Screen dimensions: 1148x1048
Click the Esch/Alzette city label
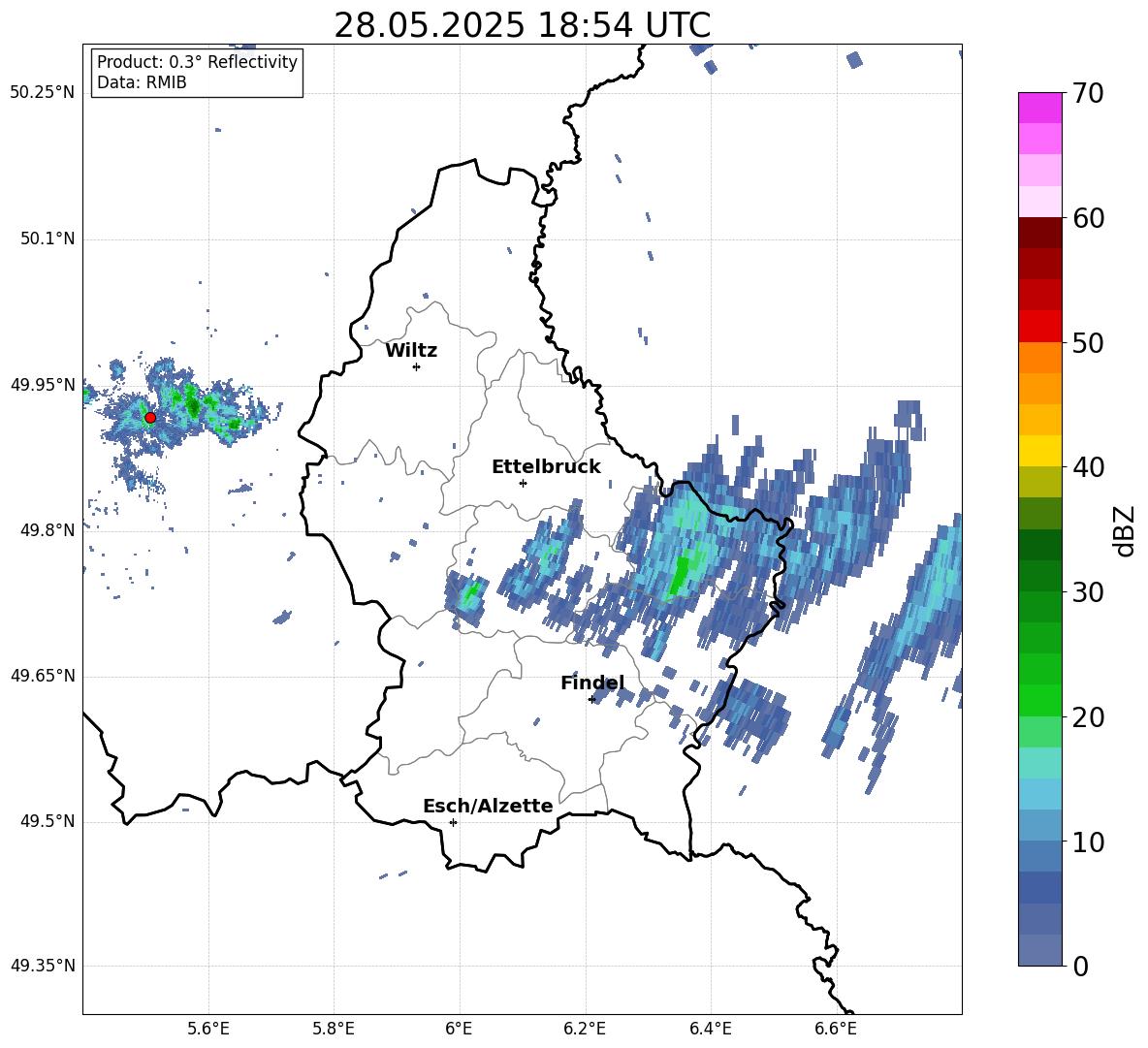click(488, 807)
